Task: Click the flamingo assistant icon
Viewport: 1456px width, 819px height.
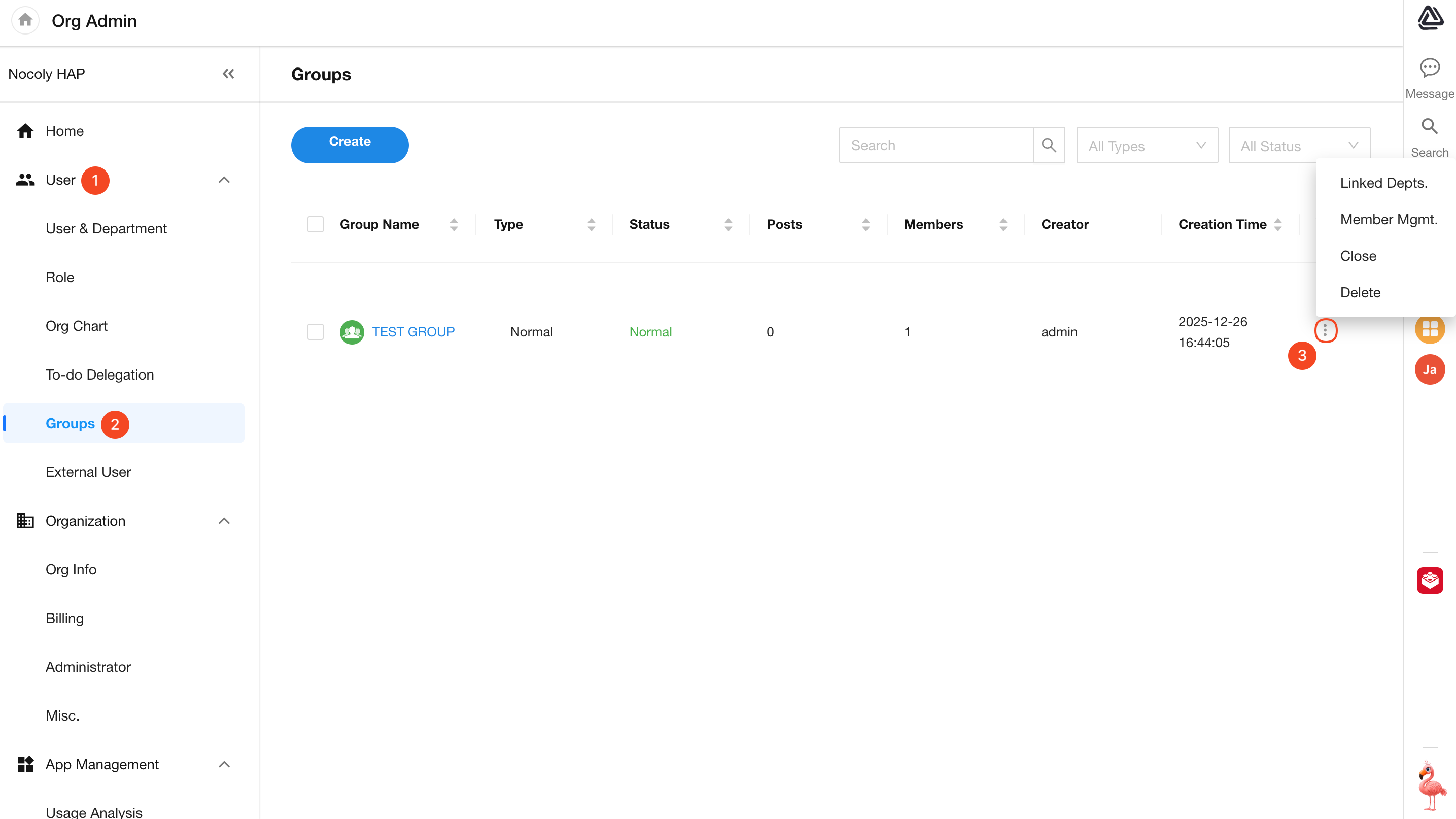Action: pyautogui.click(x=1431, y=785)
